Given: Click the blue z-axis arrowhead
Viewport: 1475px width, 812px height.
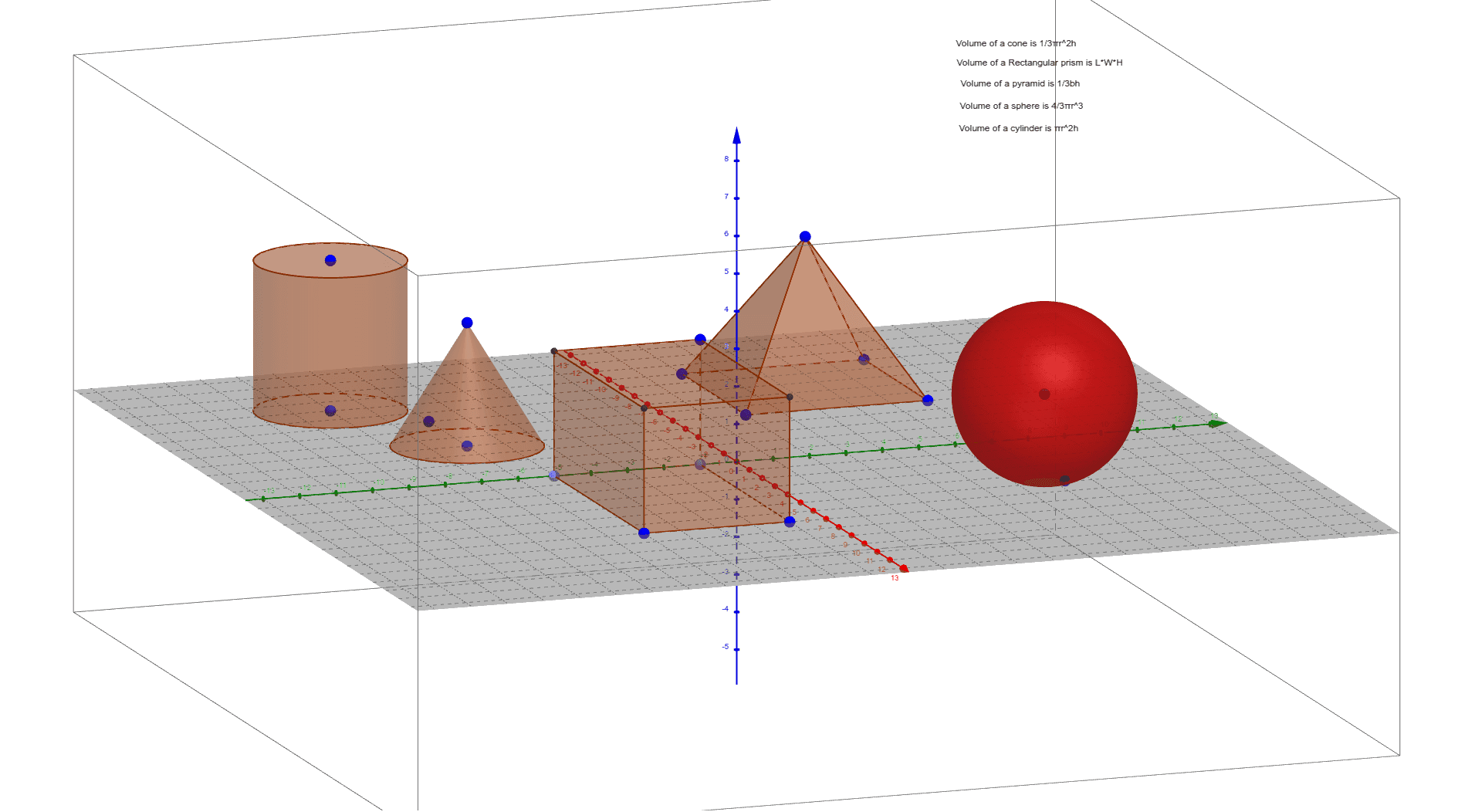Looking at the screenshot, I should click(736, 135).
